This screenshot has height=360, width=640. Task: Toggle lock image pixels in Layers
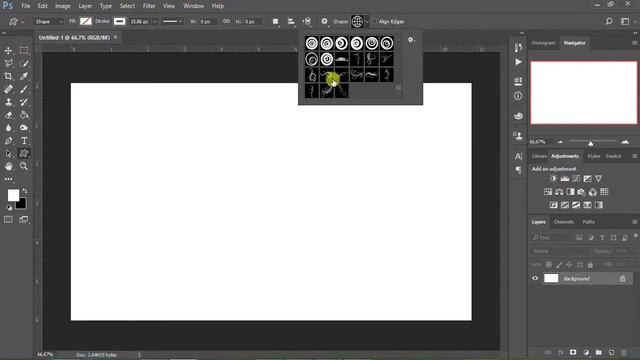coord(559,264)
